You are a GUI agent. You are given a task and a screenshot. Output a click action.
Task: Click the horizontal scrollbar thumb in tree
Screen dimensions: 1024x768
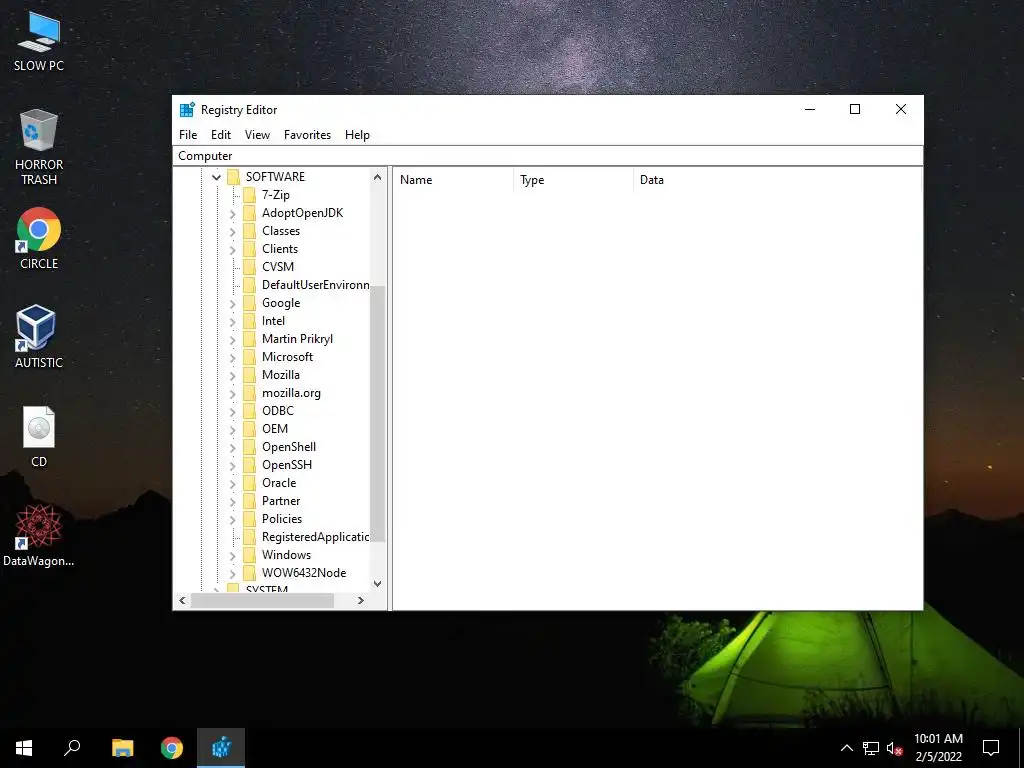coord(263,600)
